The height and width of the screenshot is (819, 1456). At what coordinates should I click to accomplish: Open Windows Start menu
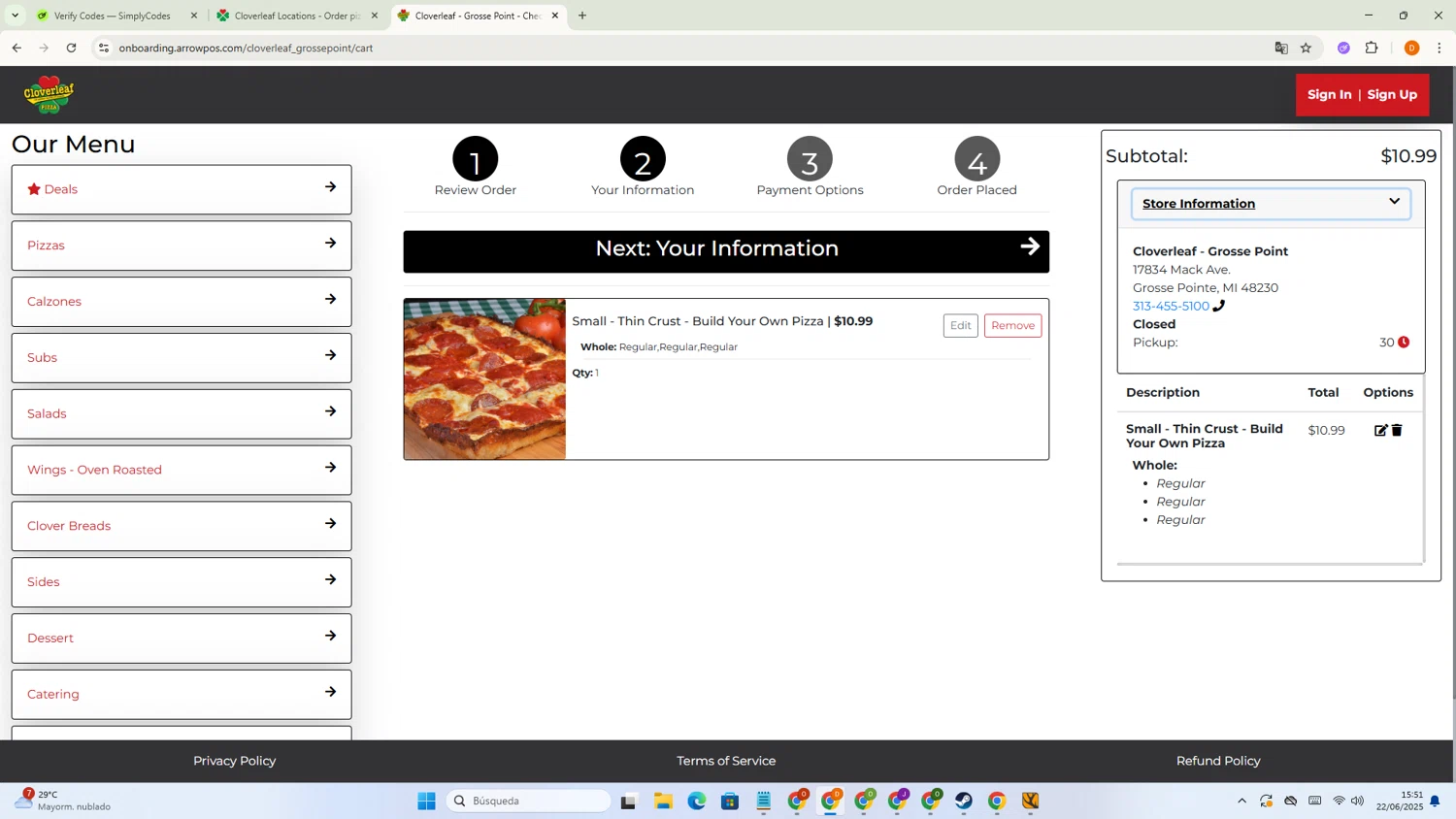[426, 801]
